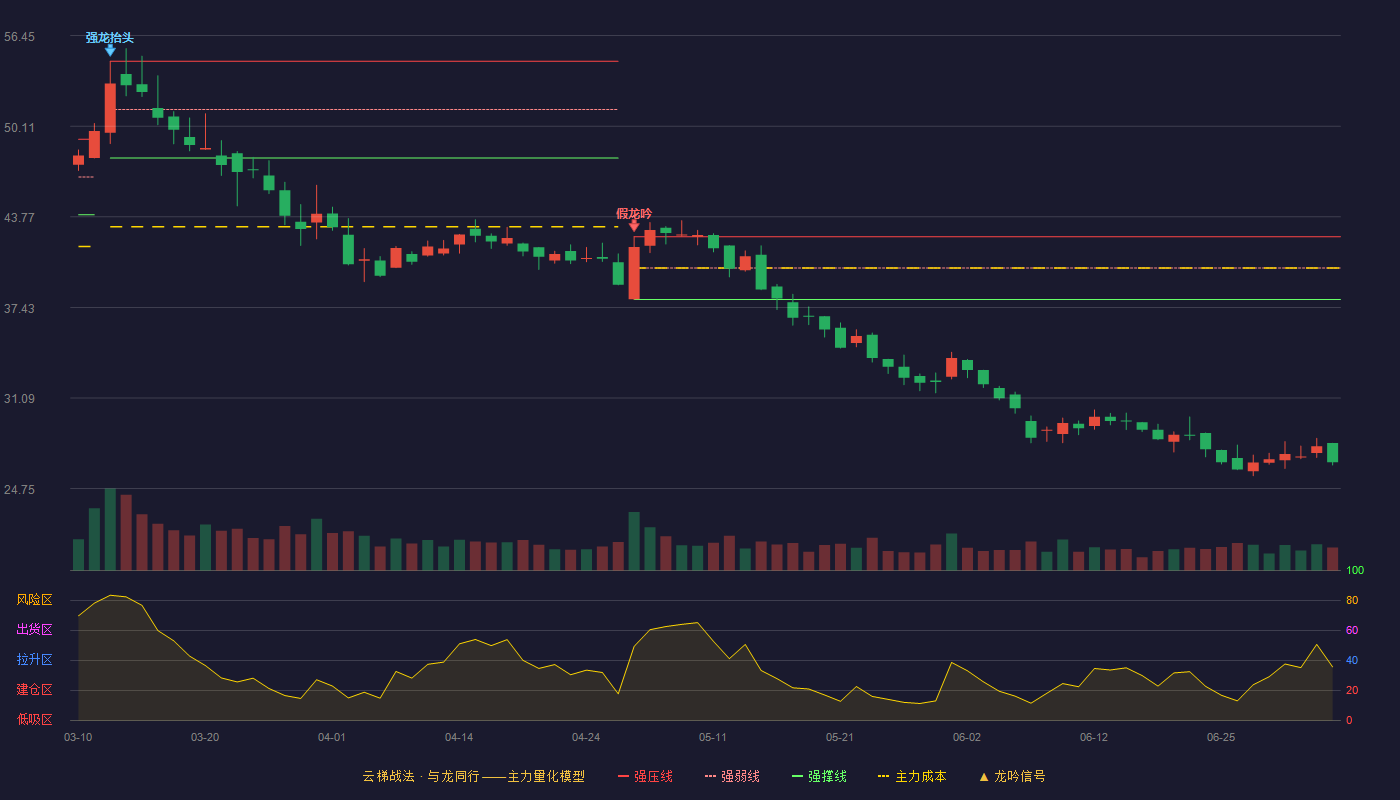
Task: Click the 80 indicator axis value
Action: tap(1352, 600)
